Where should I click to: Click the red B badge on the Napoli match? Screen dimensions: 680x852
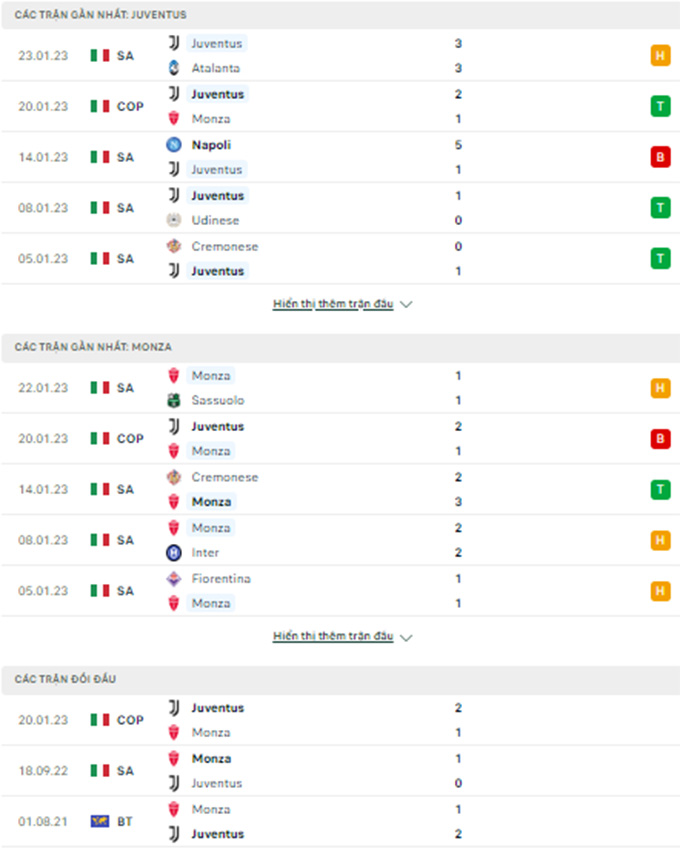[659, 157]
